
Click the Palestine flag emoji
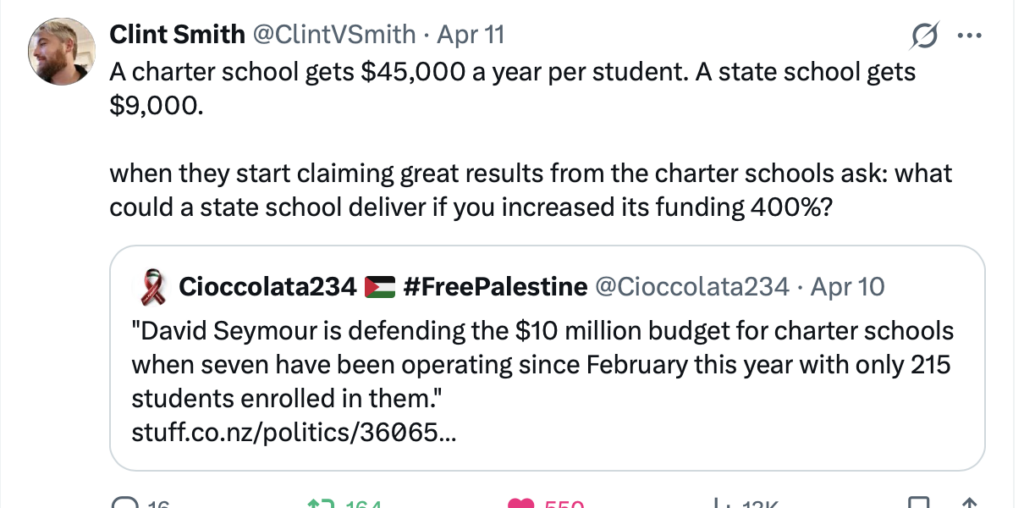pyautogui.click(x=381, y=288)
